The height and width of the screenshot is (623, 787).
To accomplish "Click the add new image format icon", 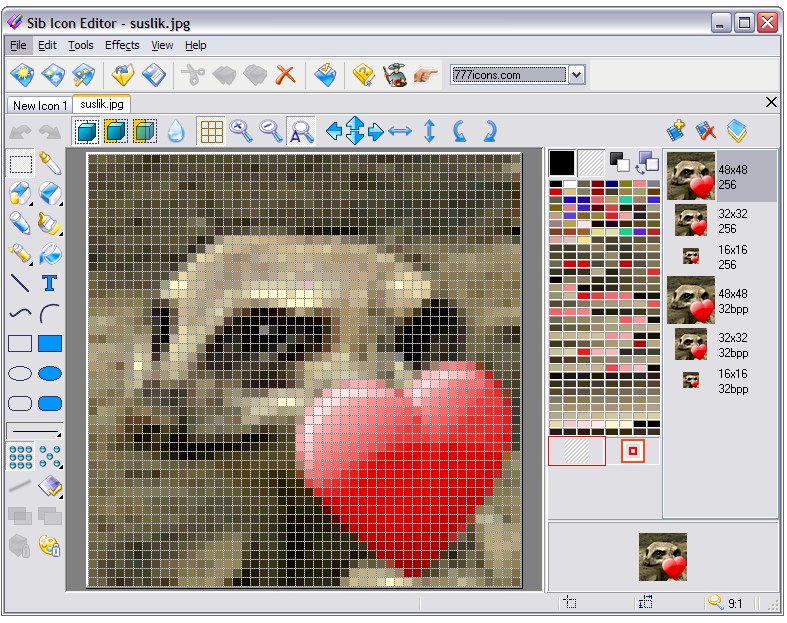I will [676, 131].
